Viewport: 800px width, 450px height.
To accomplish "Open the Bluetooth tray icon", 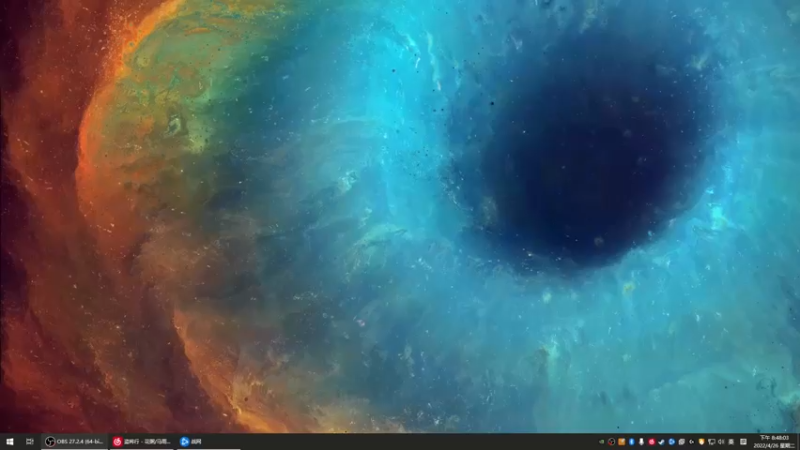I will tap(632, 442).
